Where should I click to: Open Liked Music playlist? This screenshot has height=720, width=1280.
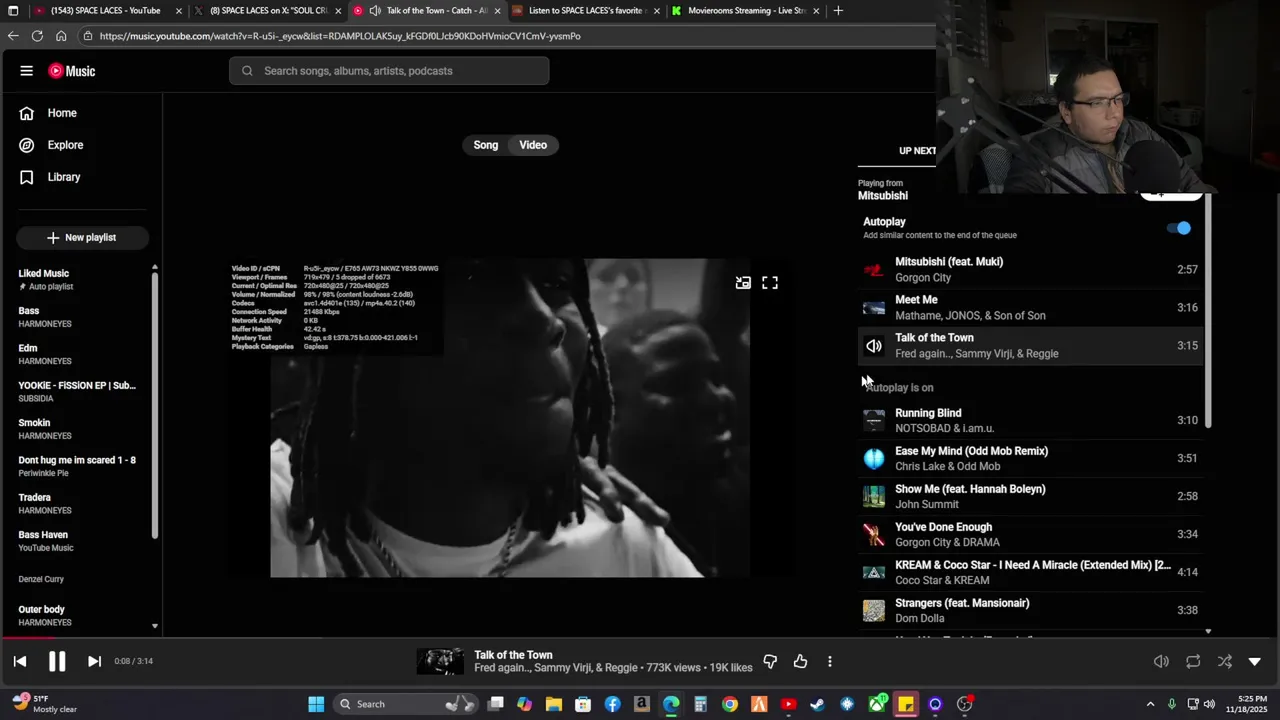(x=82, y=279)
